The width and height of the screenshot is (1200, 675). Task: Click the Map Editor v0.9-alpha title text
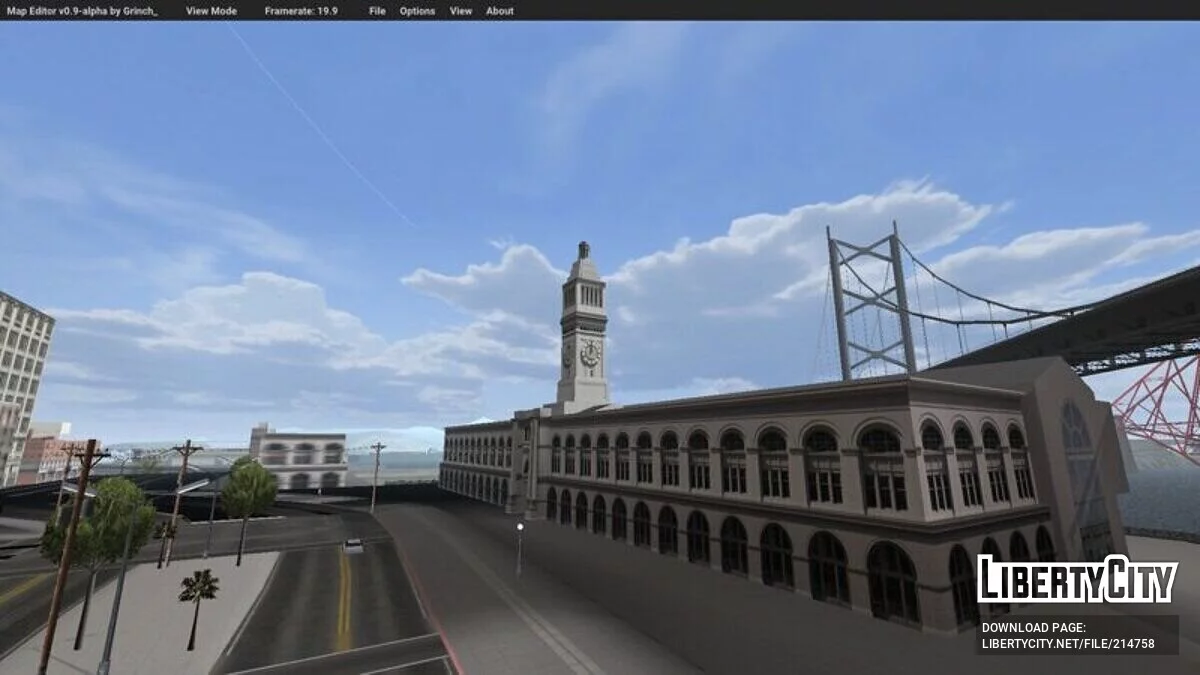(84, 11)
